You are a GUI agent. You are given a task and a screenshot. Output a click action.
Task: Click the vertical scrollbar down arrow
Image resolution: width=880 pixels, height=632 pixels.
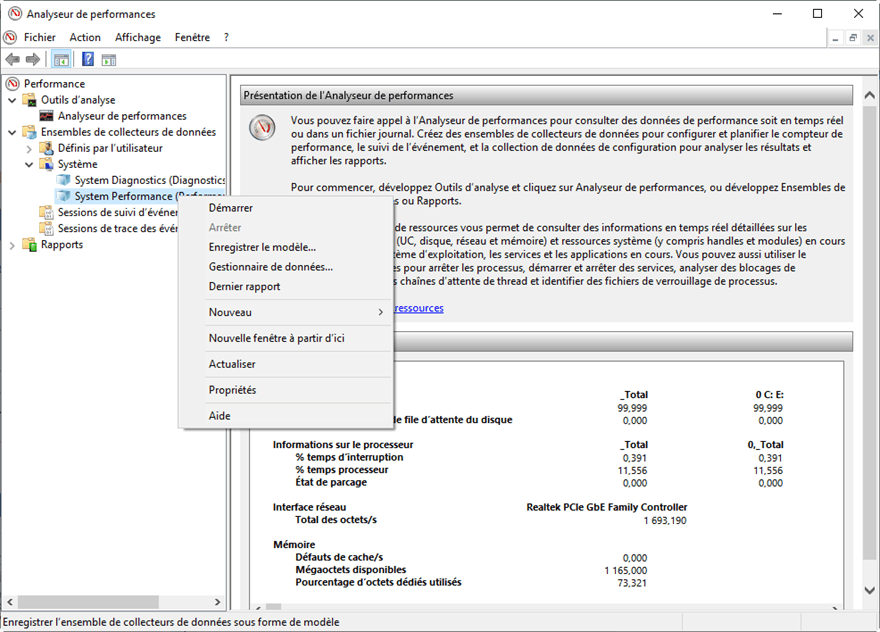869,590
